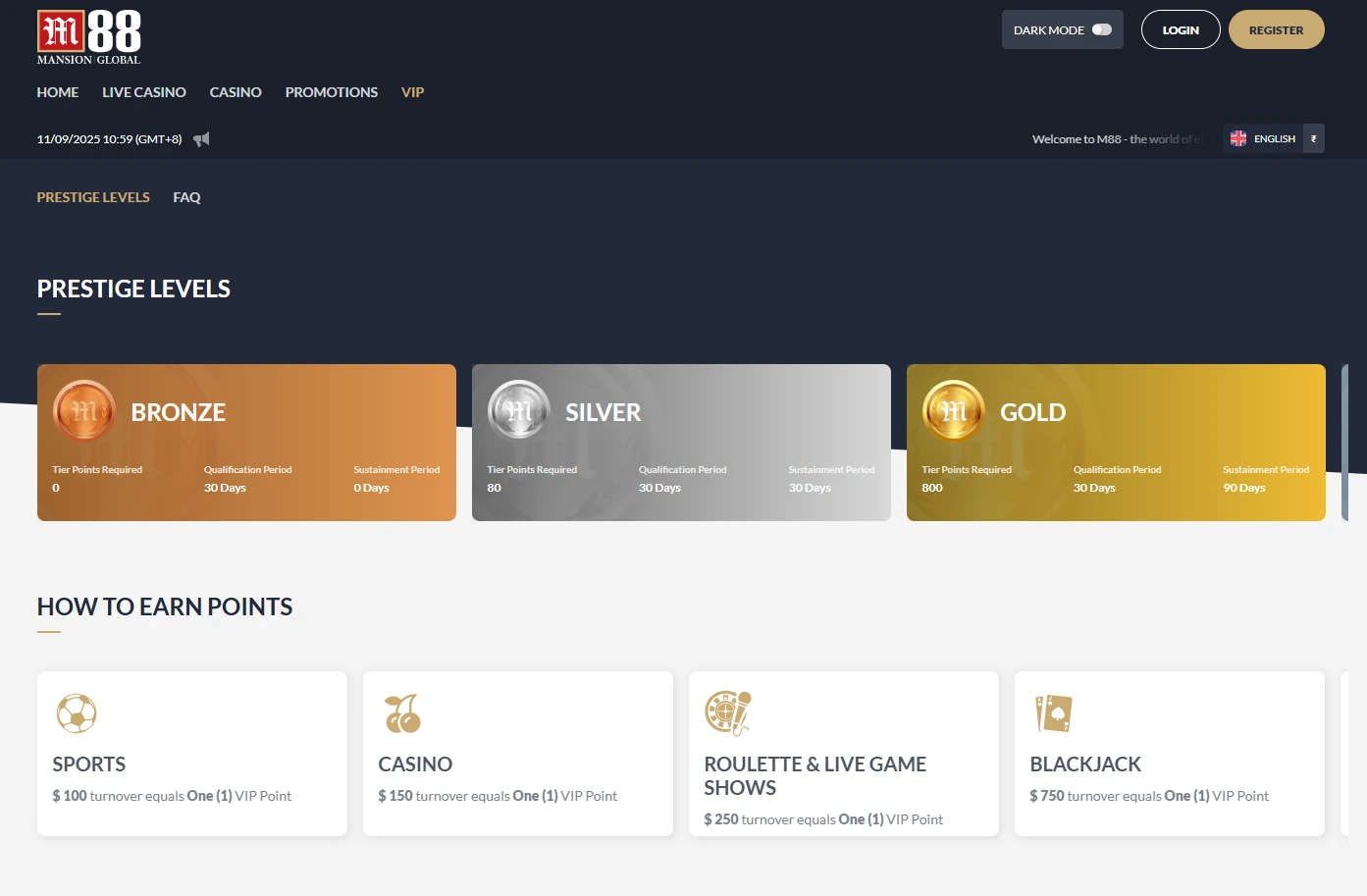Go to the Promotions menu item
The width and height of the screenshot is (1367, 896).
coord(332,92)
